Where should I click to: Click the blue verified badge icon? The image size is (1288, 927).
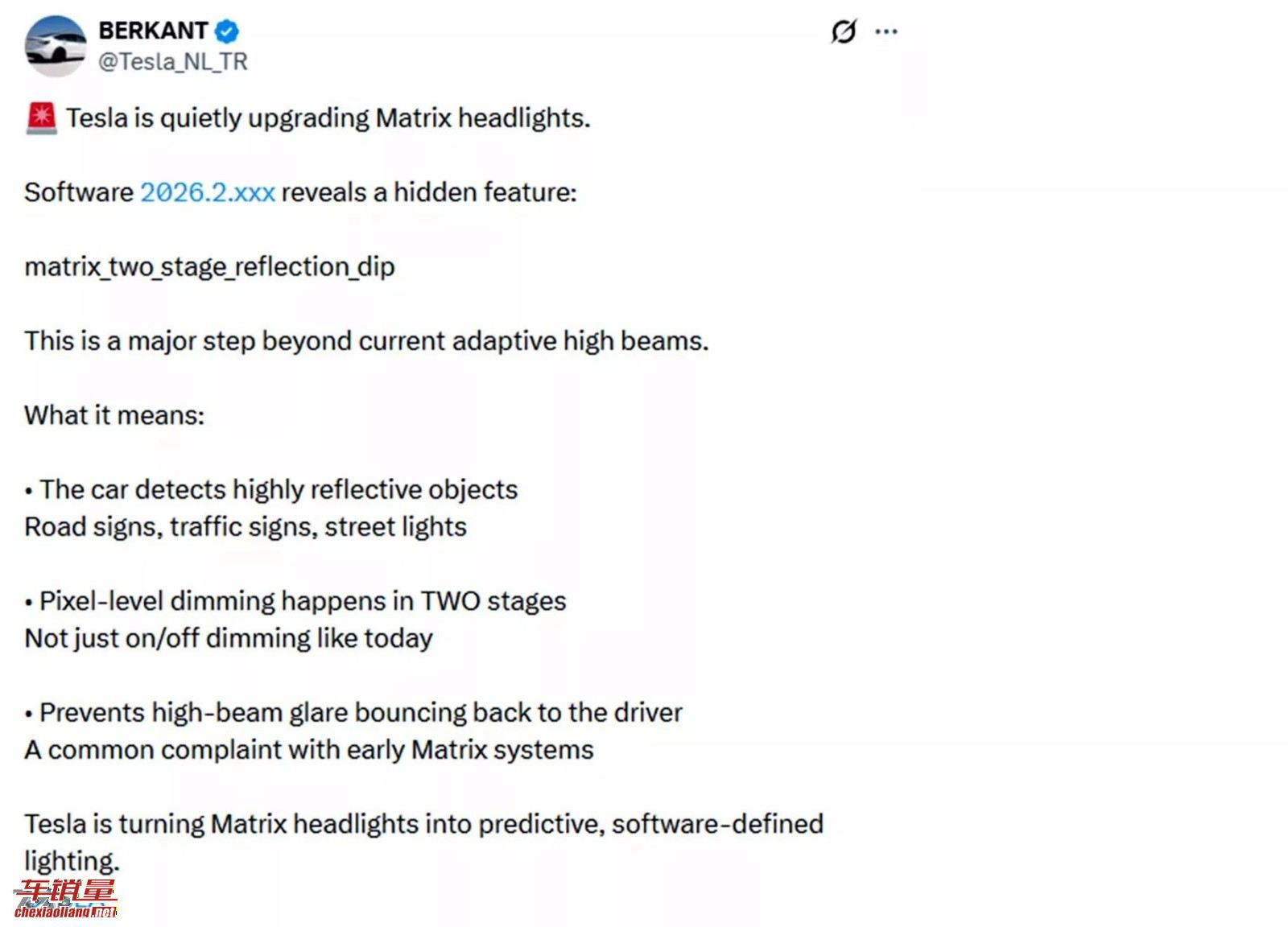(x=227, y=31)
